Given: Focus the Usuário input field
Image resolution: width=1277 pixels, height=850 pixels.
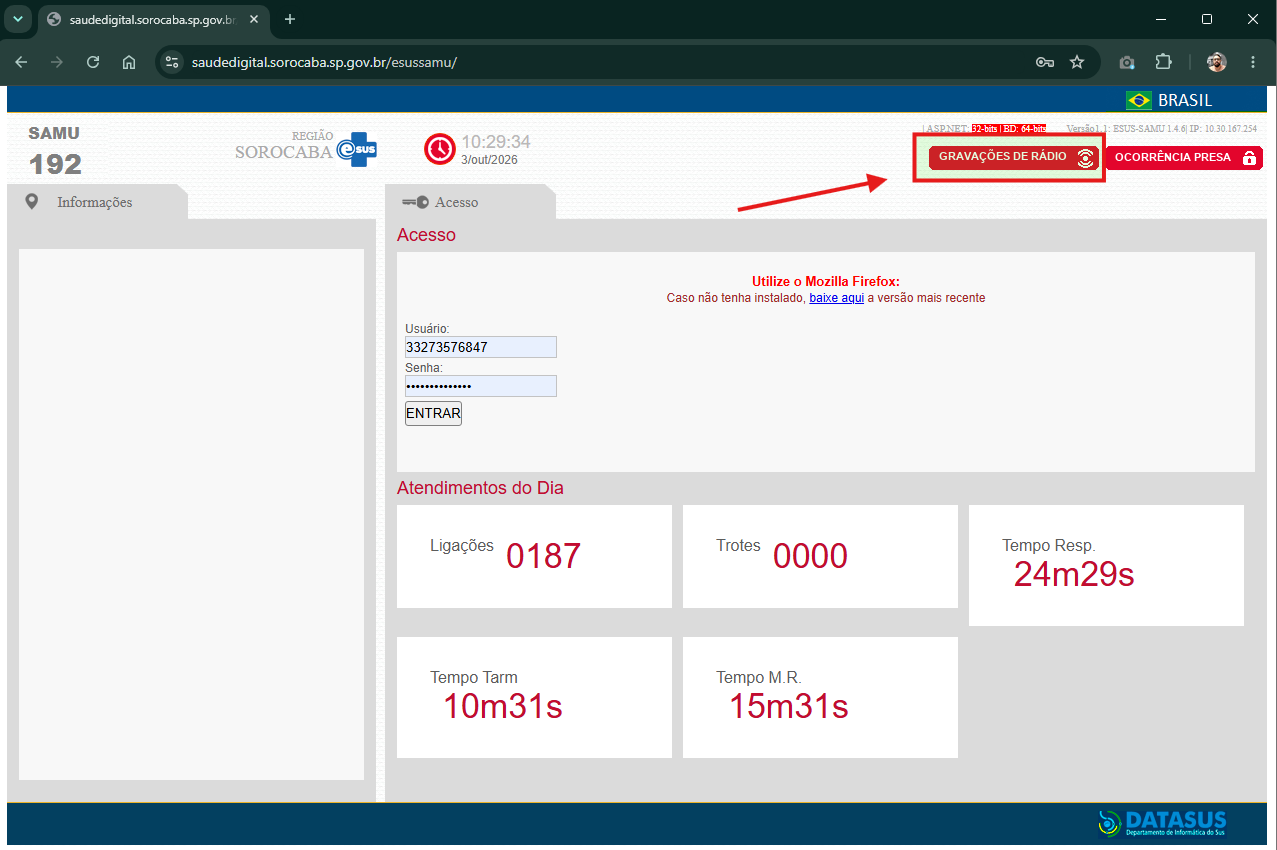Looking at the screenshot, I should point(480,347).
